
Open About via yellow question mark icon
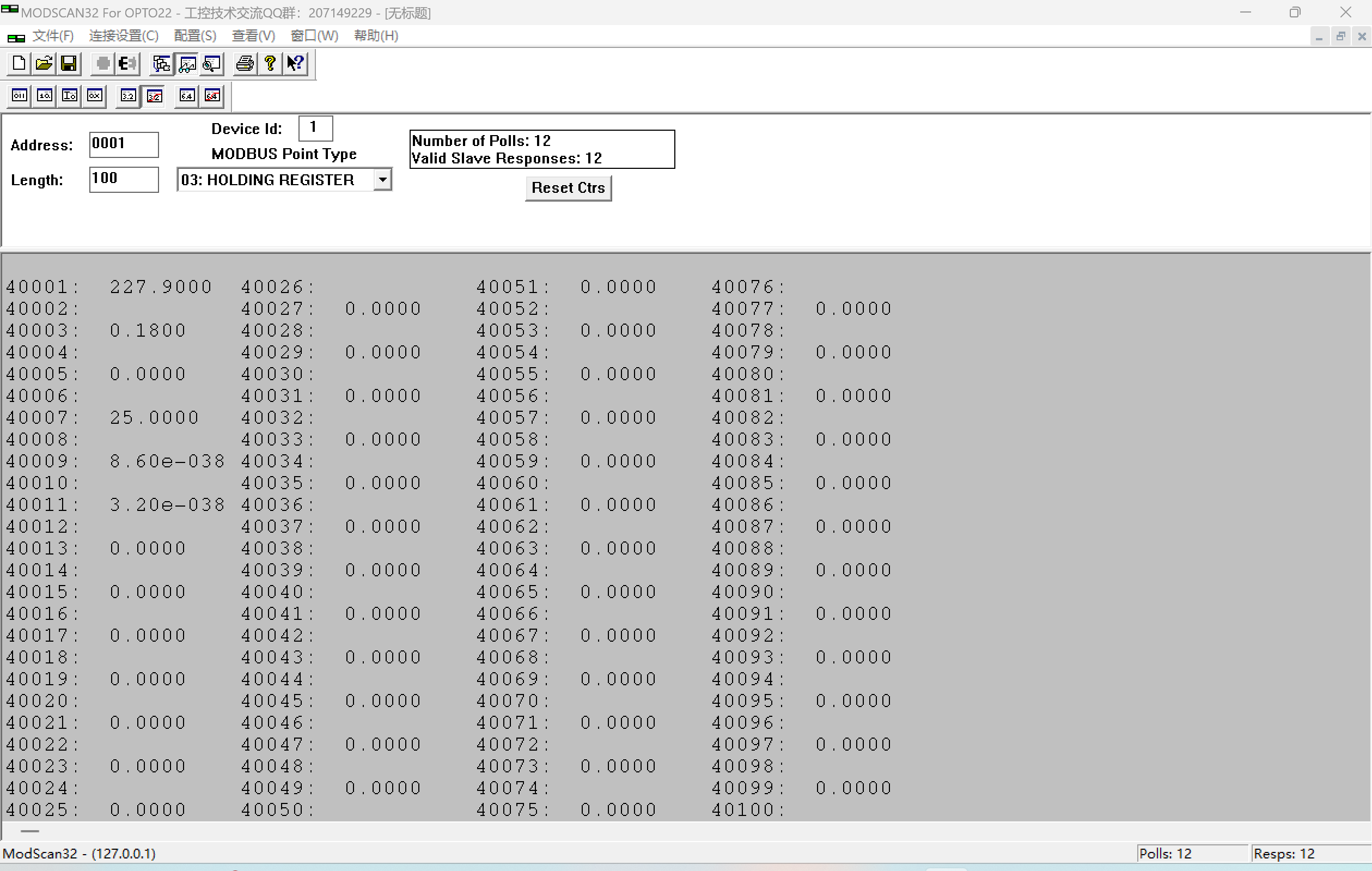pos(270,63)
